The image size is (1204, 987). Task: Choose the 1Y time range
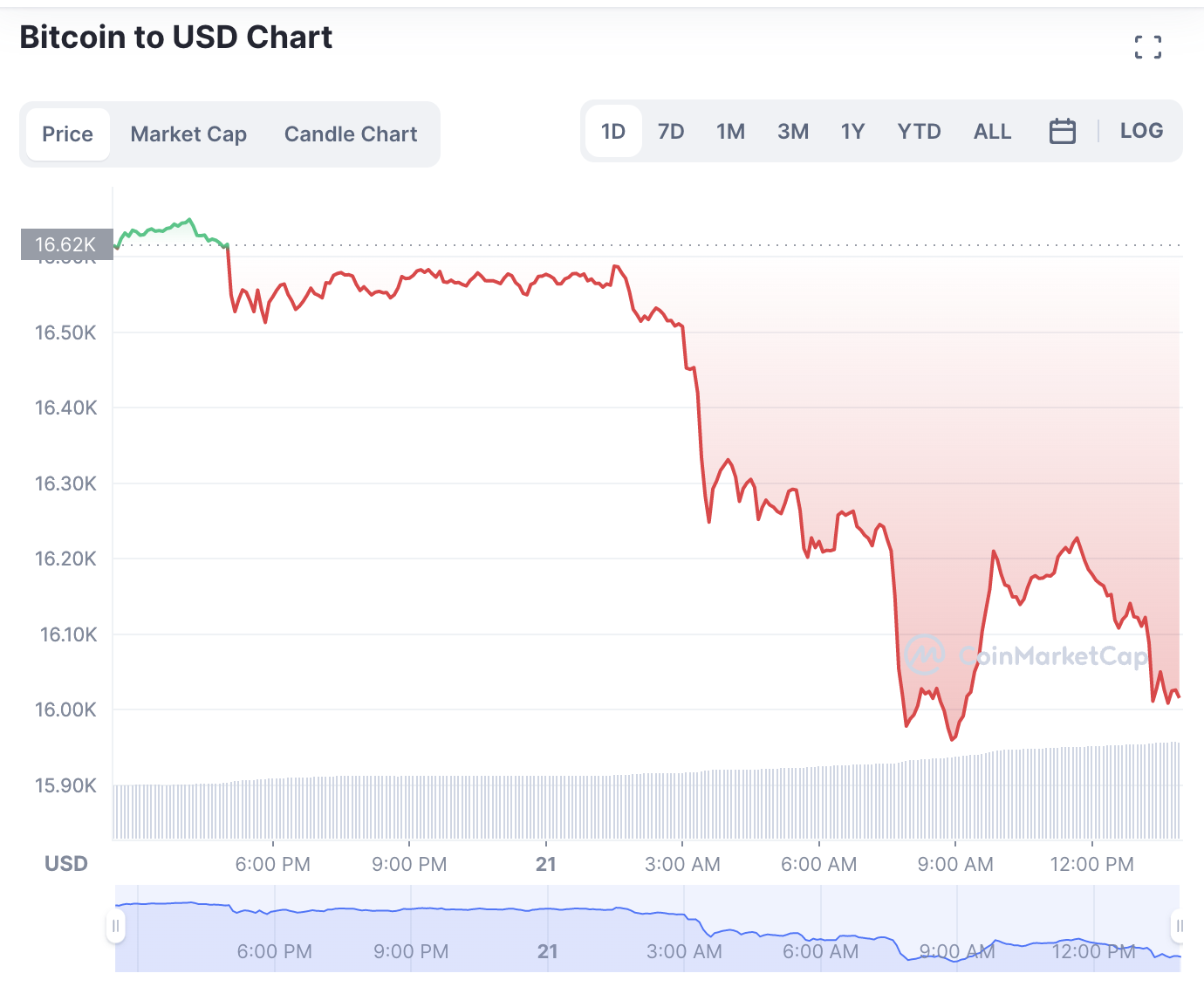tap(852, 132)
